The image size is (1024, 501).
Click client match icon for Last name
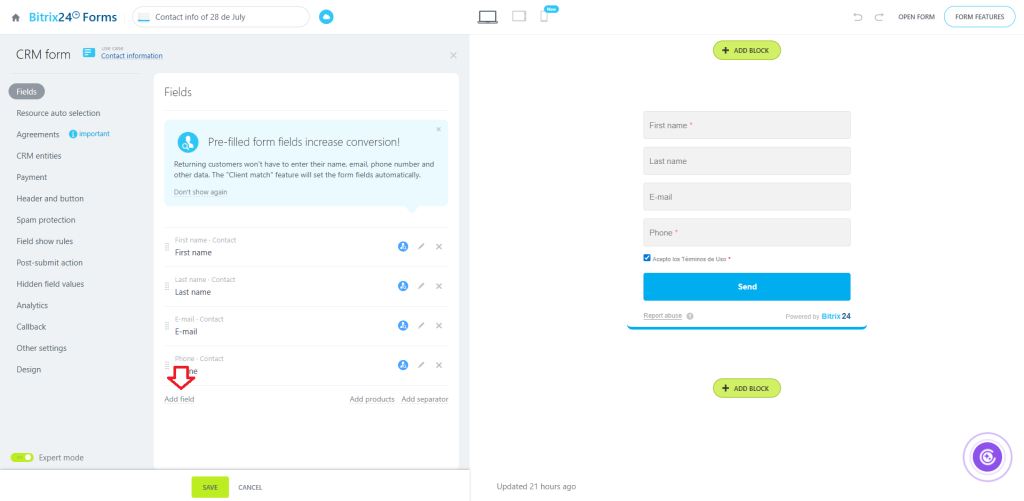(403, 286)
